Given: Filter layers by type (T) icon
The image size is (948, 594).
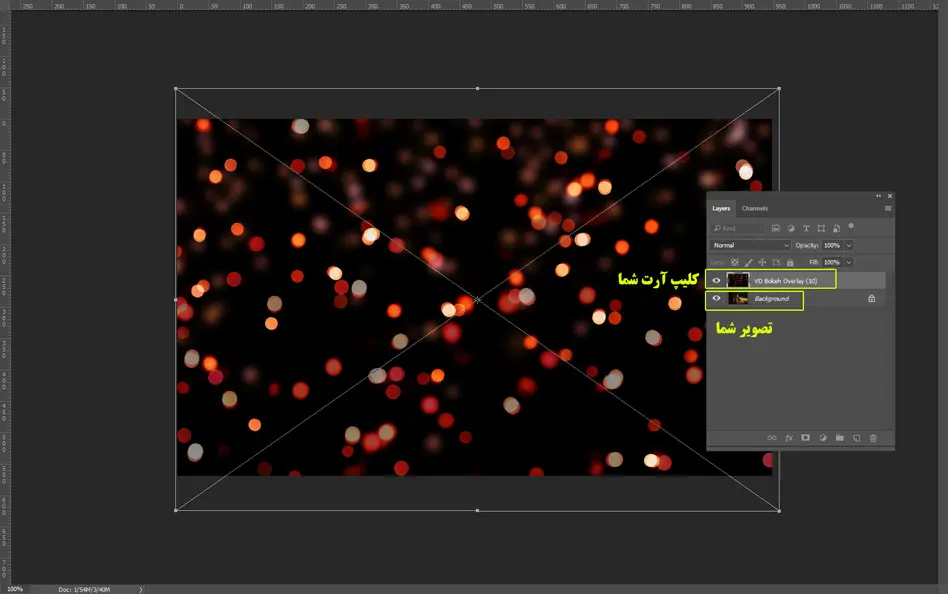Looking at the screenshot, I should [806, 228].
